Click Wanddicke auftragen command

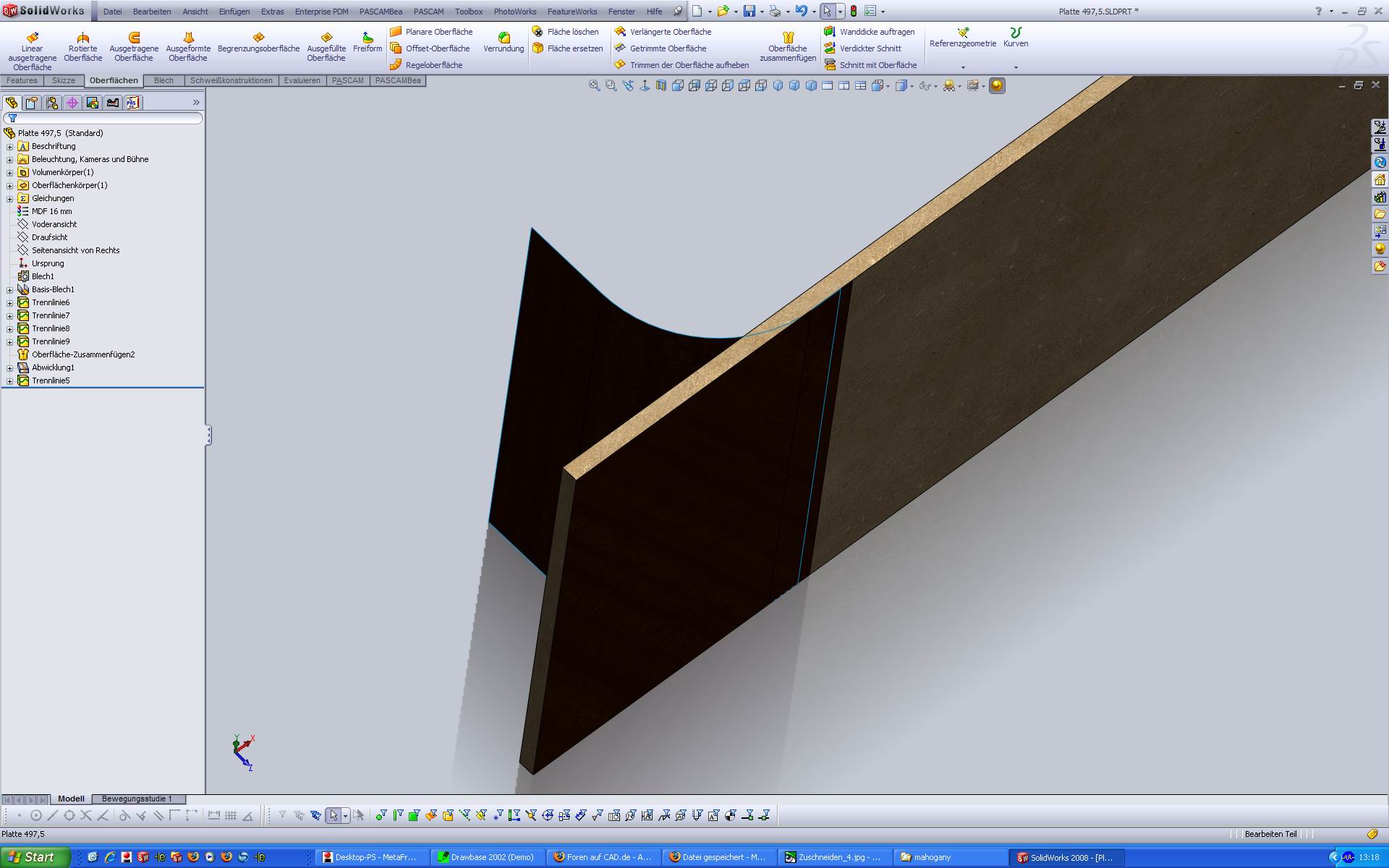tap(870, 32)
